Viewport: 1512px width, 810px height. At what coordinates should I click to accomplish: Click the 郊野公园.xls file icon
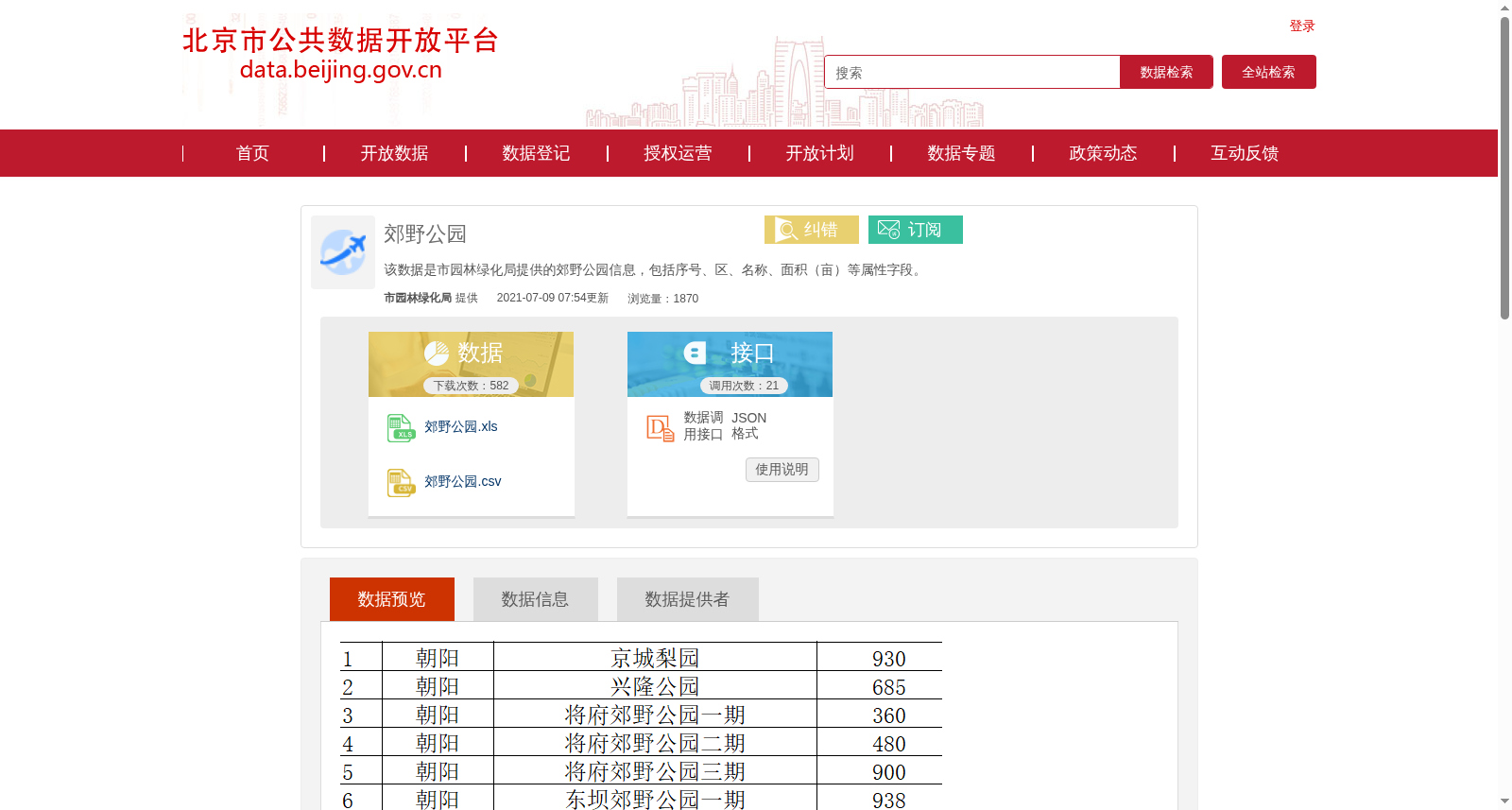401,428
